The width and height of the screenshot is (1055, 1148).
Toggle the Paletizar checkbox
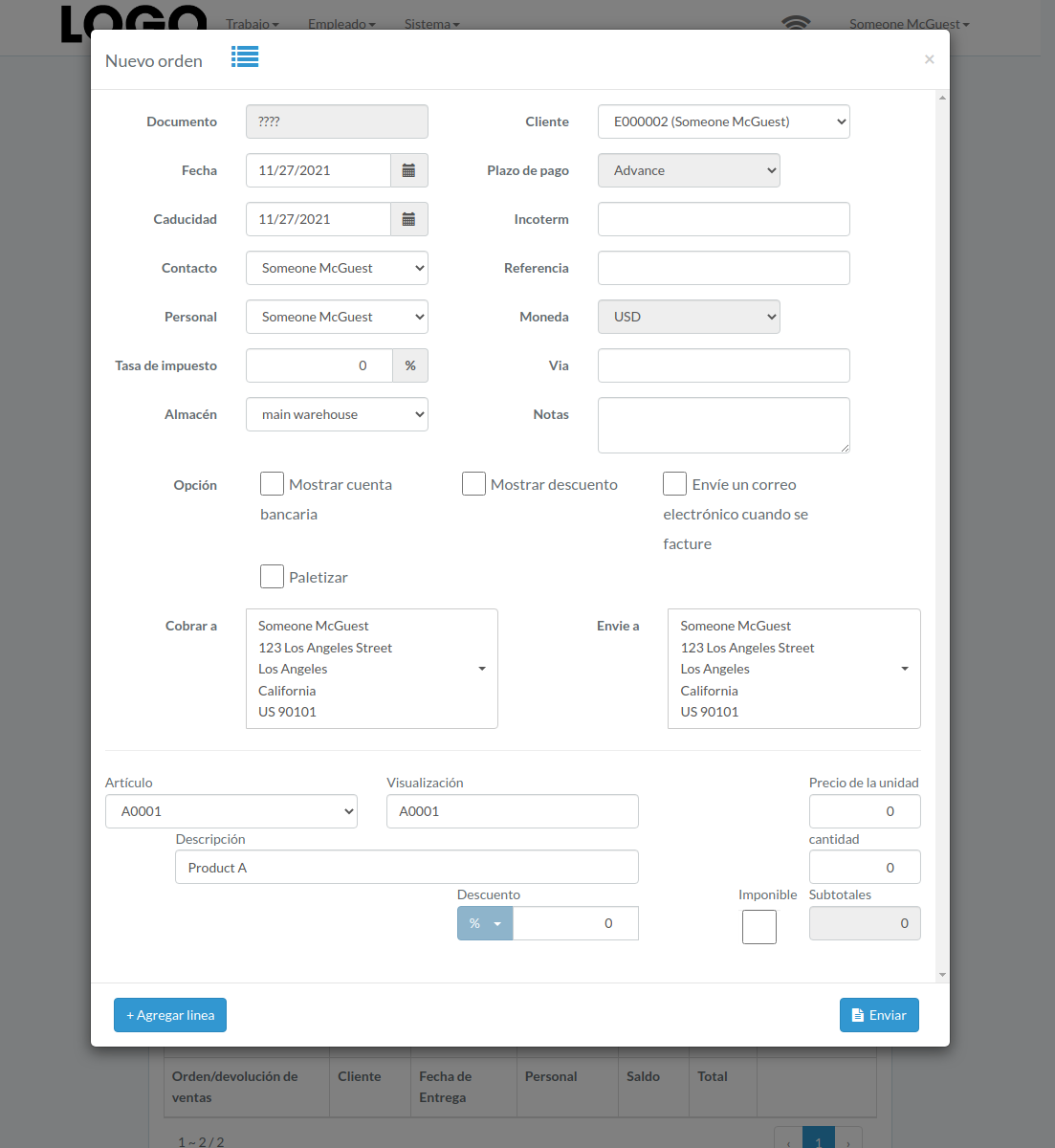coord(272,576)
